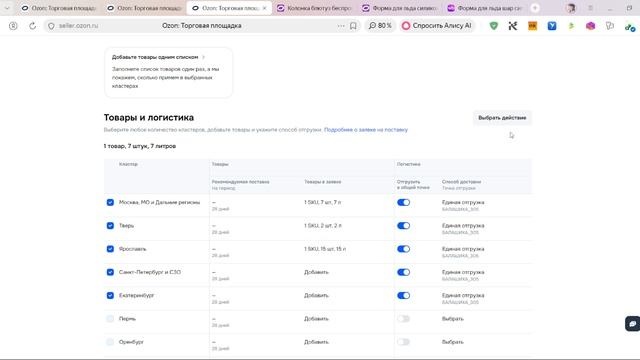Switch to the Форма для льда шар tab
Image resolution: width=640 pixels, height=360 pixels.
point(485,8)
